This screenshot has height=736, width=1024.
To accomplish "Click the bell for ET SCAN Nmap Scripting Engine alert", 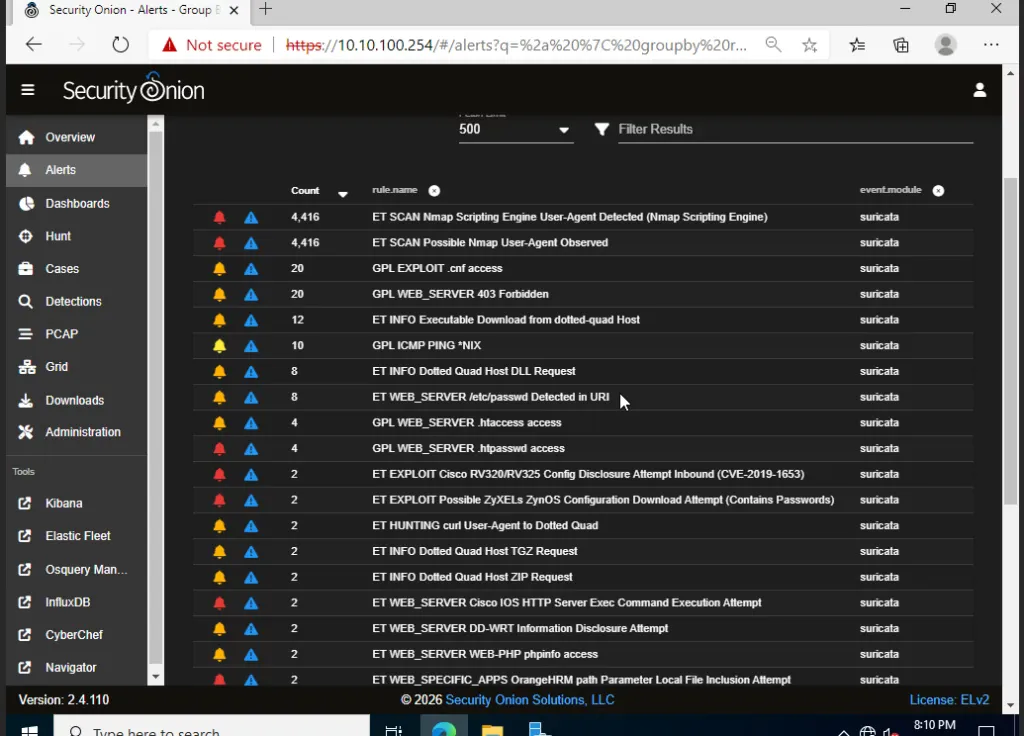I will coord(219,217).
